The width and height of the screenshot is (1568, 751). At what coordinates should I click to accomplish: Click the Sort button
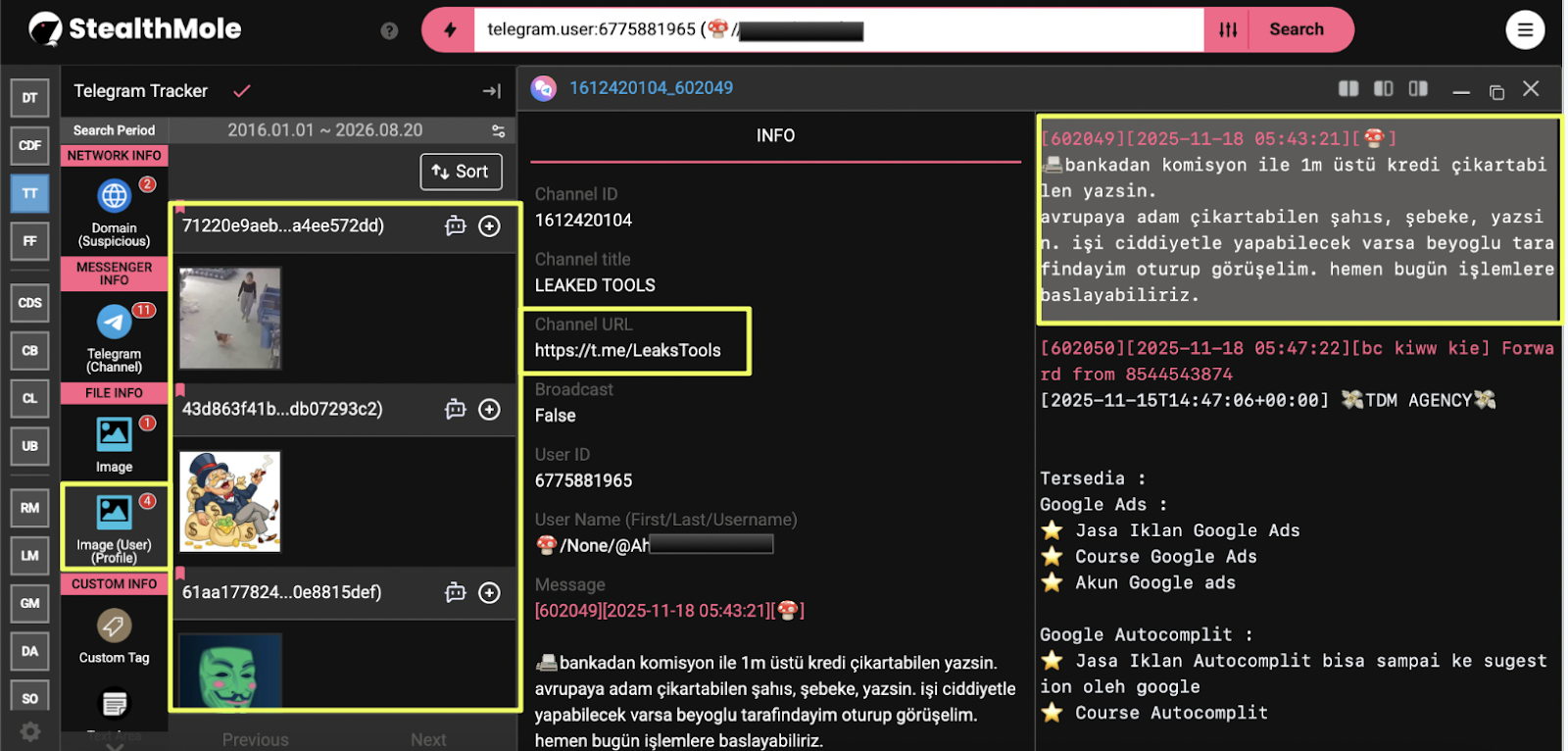pos(462,172)
